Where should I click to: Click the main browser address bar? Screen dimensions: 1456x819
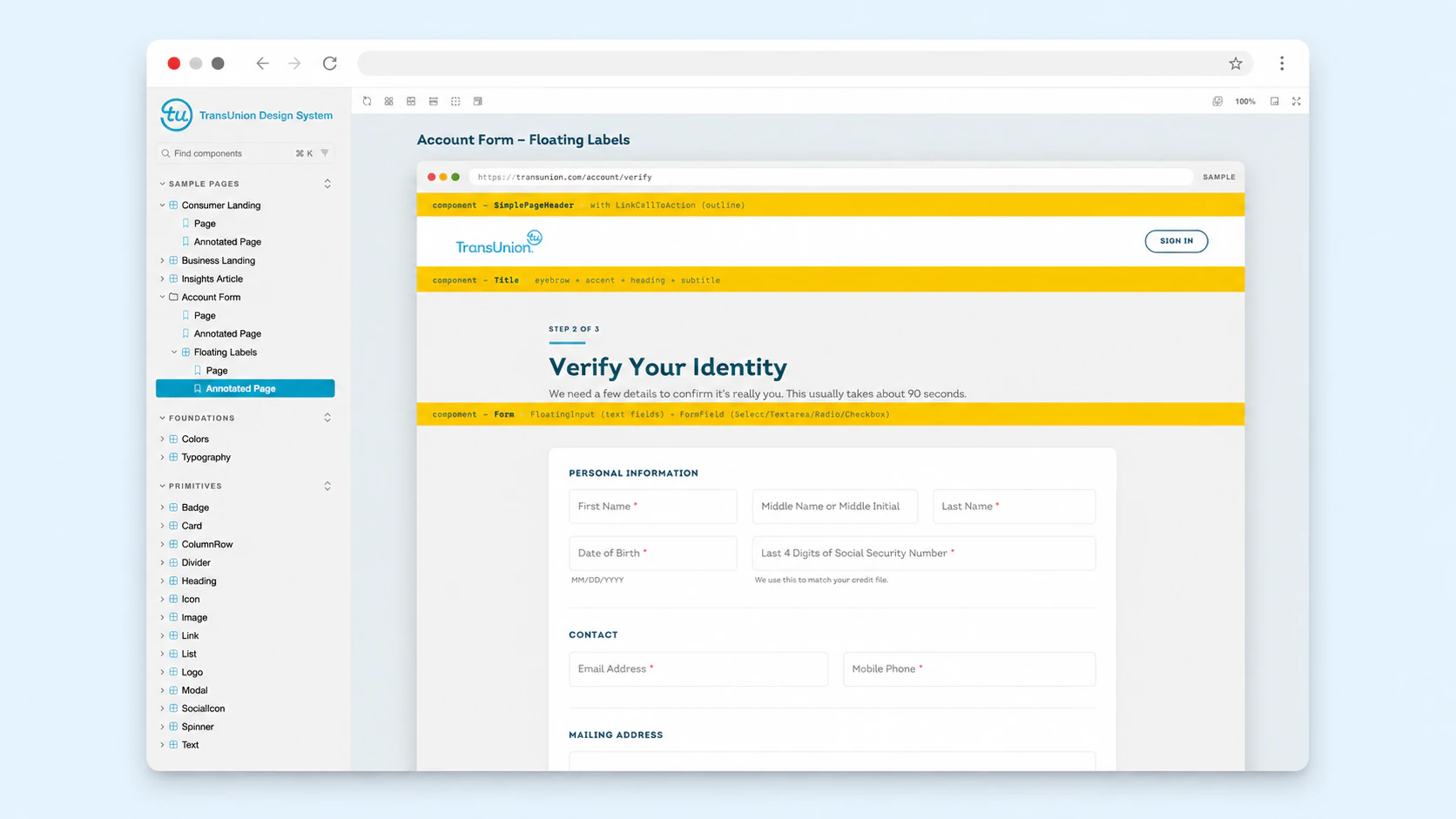[x=806, y=64]
